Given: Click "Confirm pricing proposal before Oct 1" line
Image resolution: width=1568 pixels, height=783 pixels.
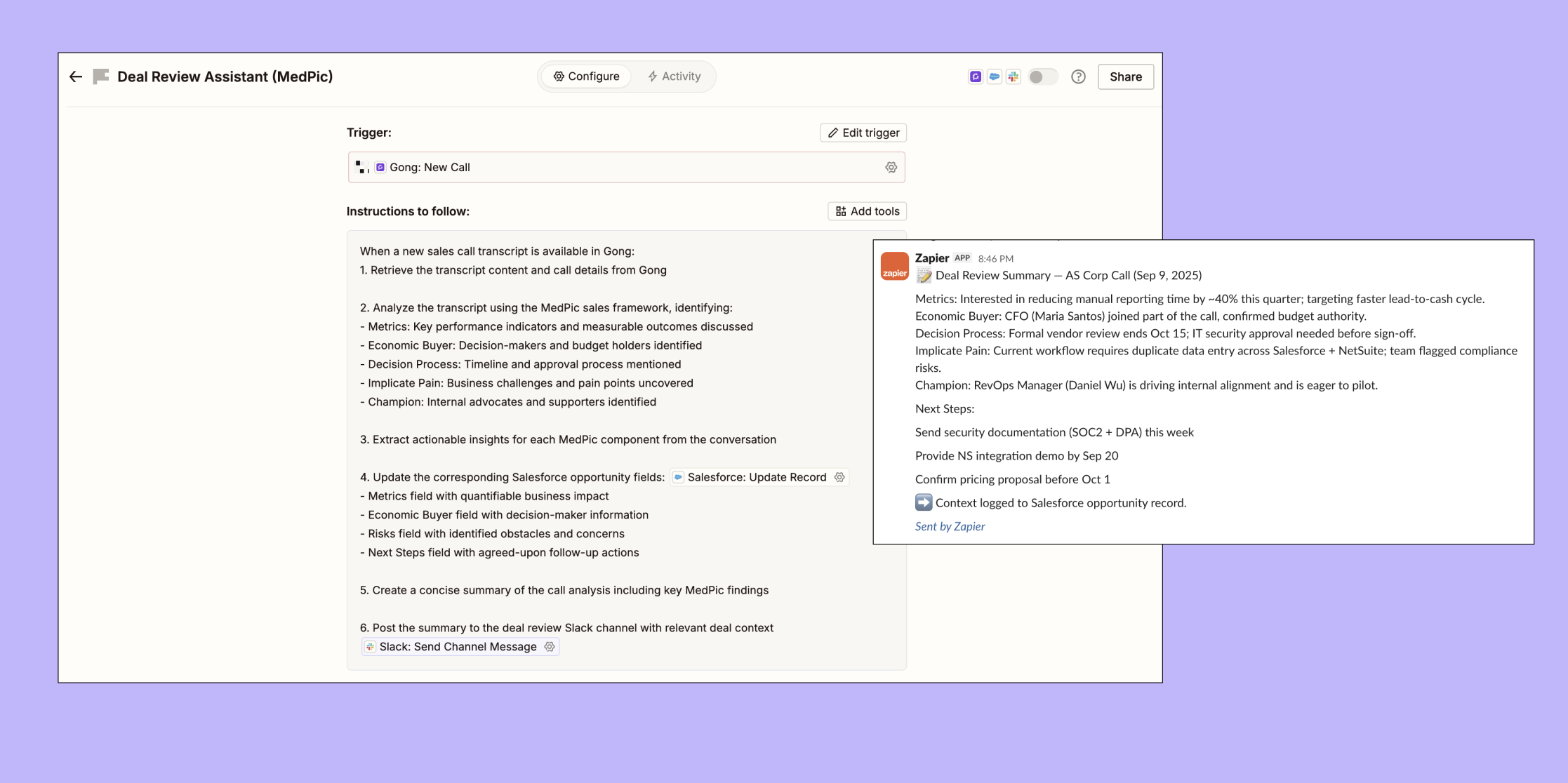Looking at the screenshot, I should click(x=1013, y=479).
